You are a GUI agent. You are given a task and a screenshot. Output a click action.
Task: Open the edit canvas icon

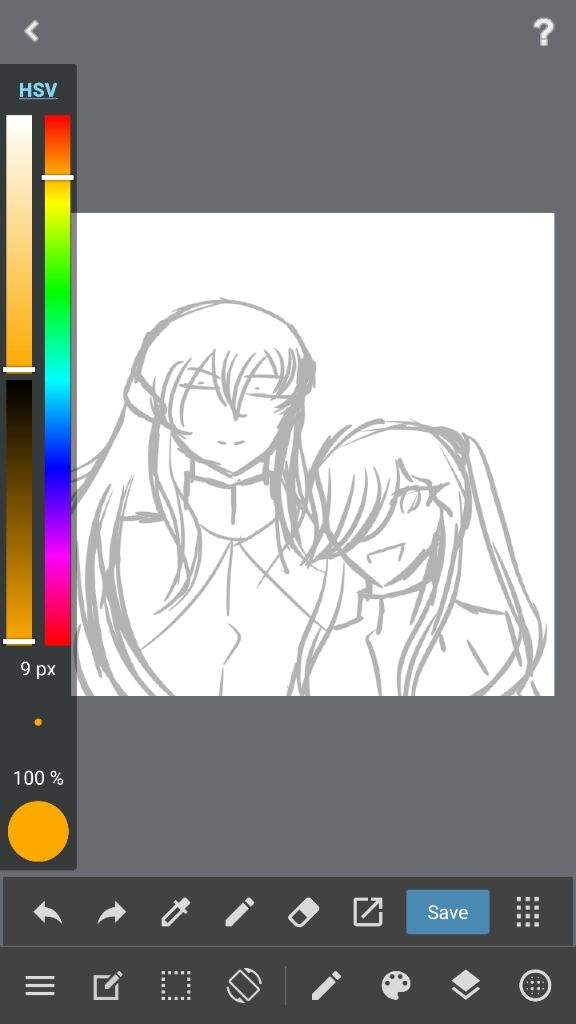pos(107,985)
